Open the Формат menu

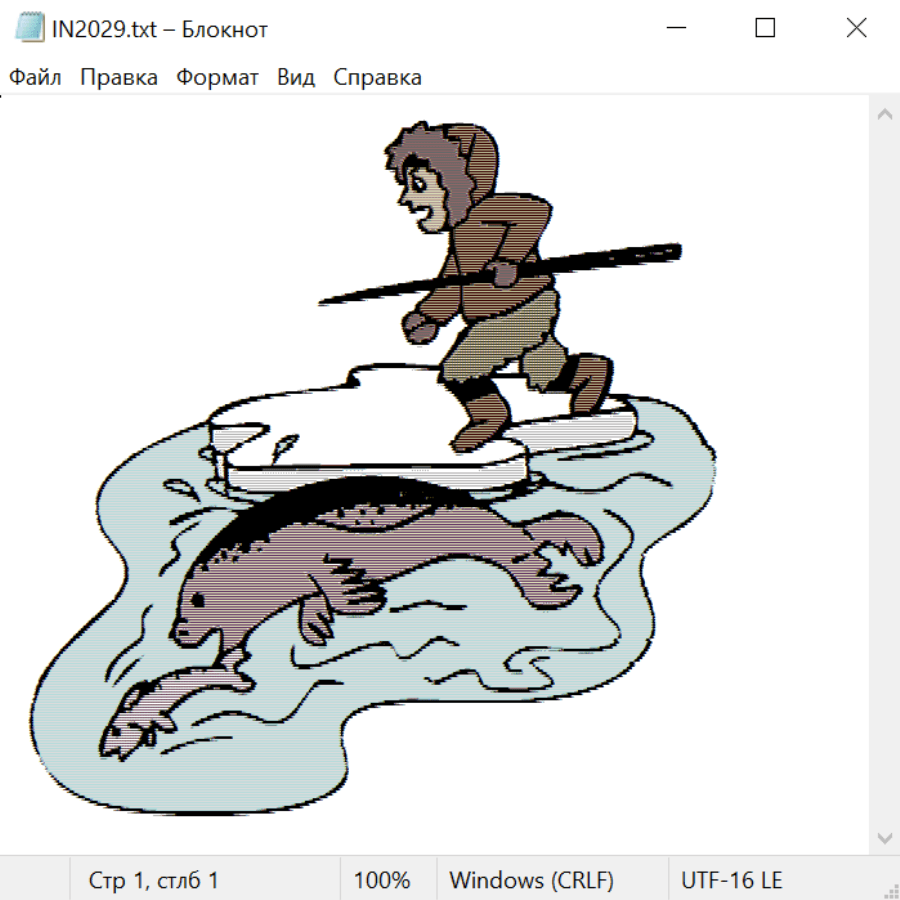pyautogui.click(x=217, y=78)
